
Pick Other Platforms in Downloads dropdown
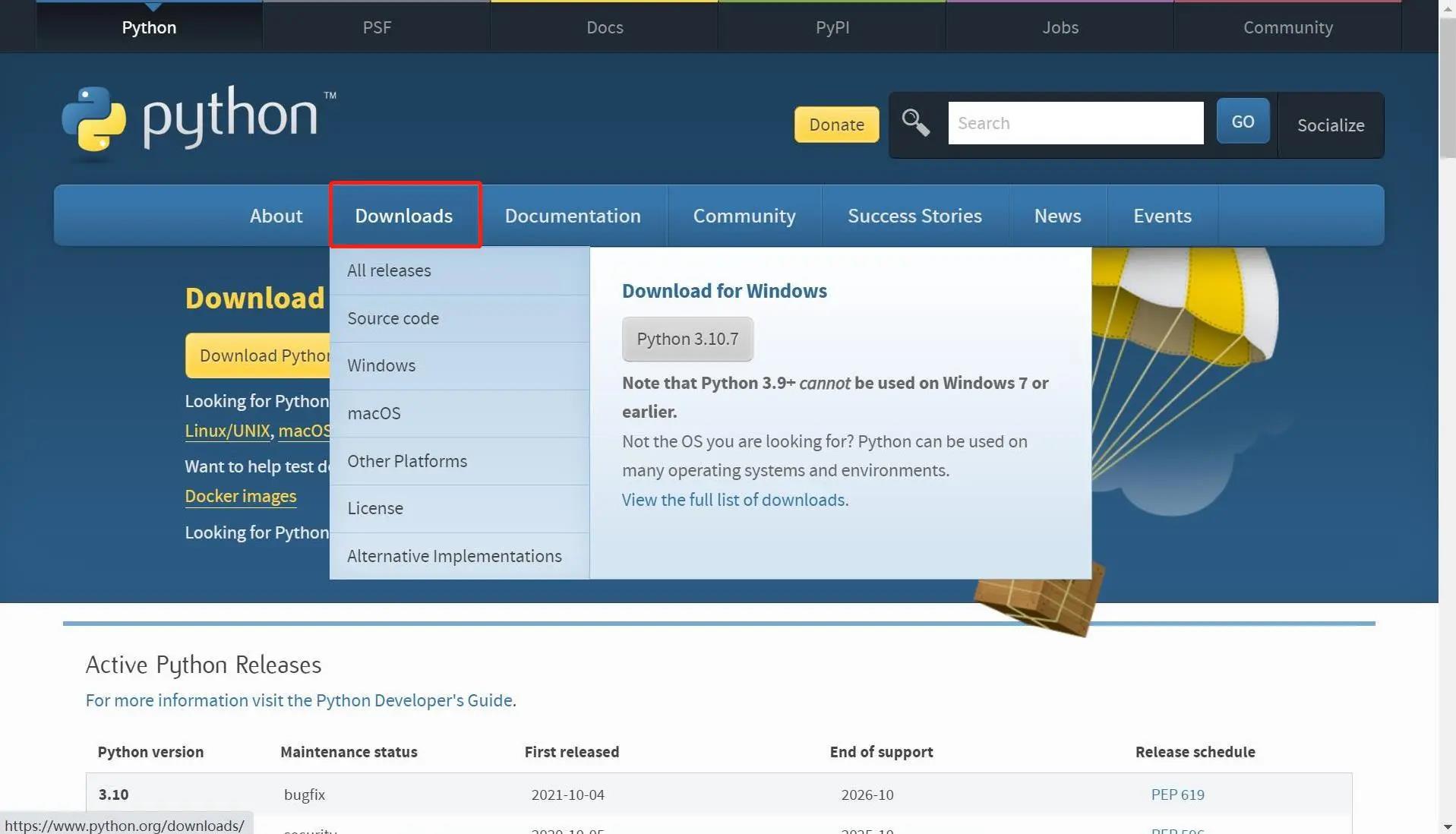(407, 461)
